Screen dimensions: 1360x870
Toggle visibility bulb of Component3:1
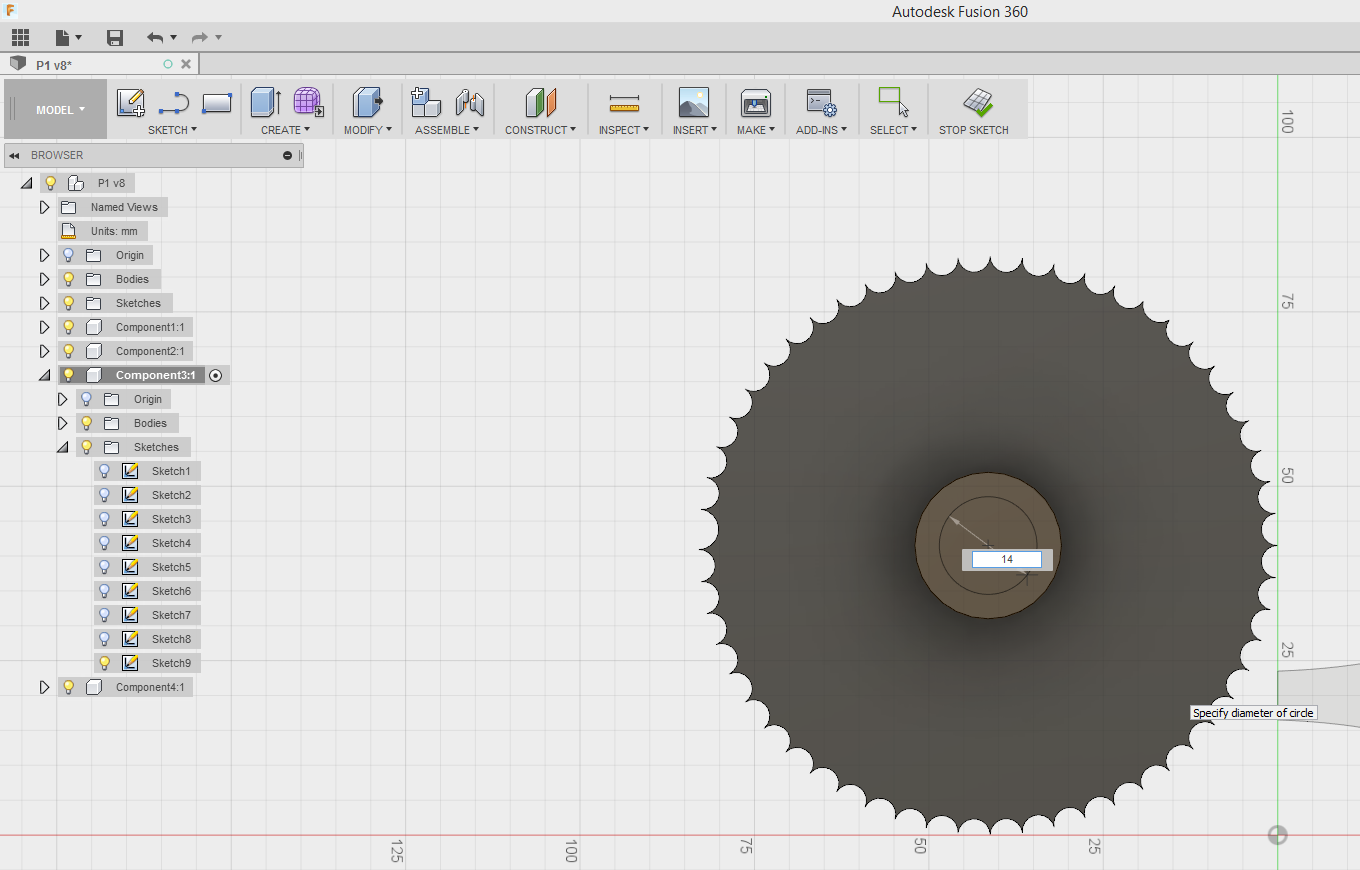coord(69,375)
